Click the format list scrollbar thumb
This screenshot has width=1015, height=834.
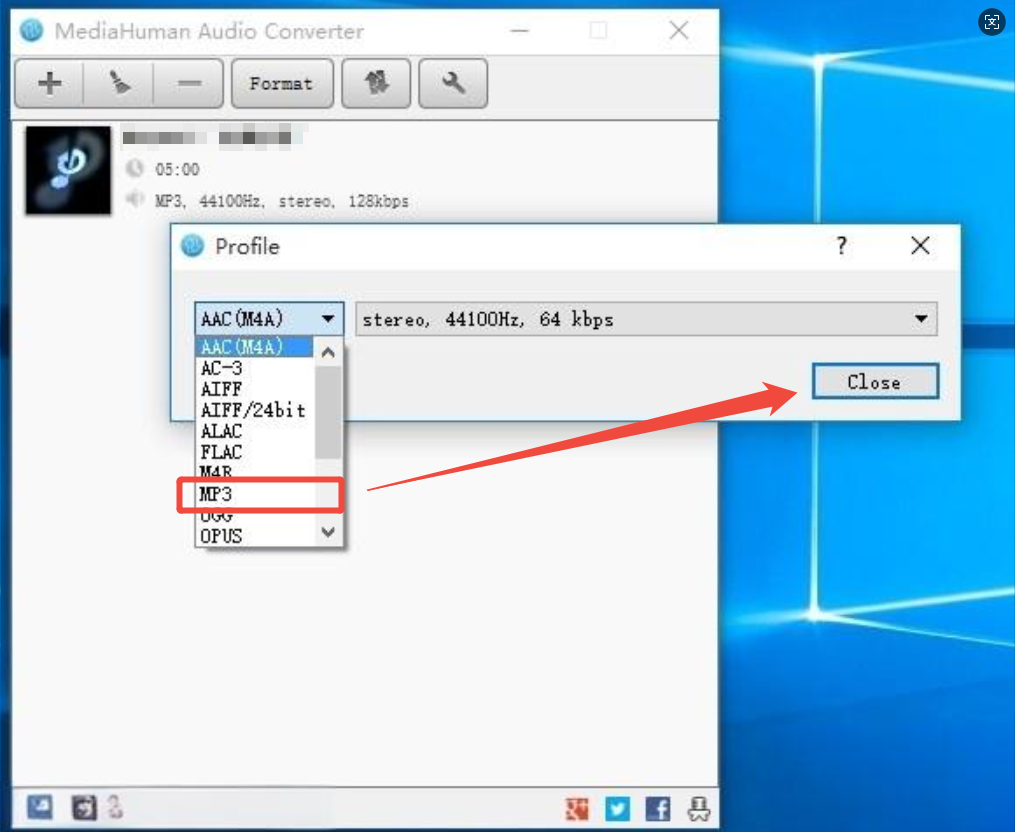tap(328, 412)
